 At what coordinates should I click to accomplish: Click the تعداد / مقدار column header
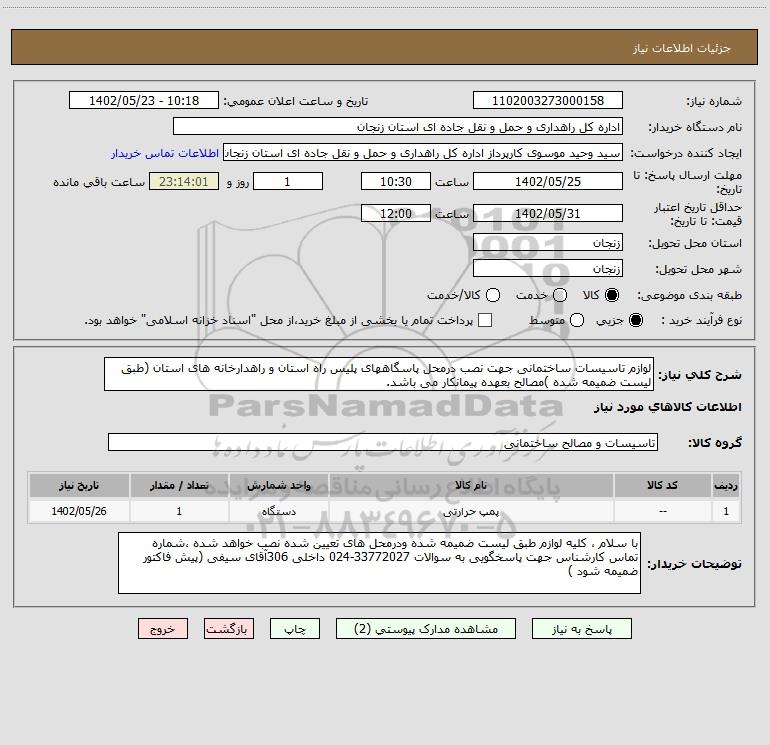tap(179, 485)
